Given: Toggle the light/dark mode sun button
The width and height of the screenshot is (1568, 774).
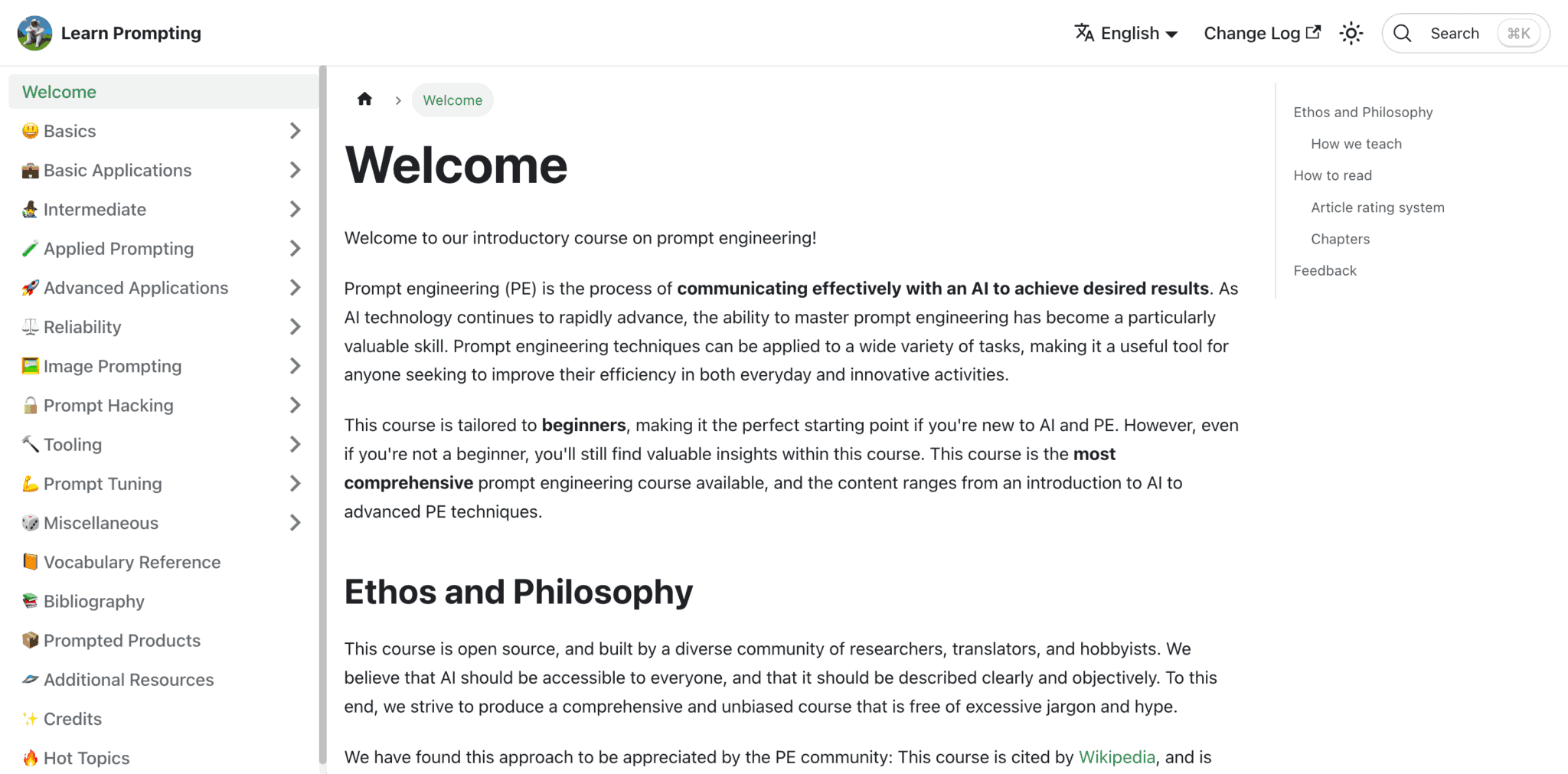Looking at the screenshot, I should click(1351, 33).
